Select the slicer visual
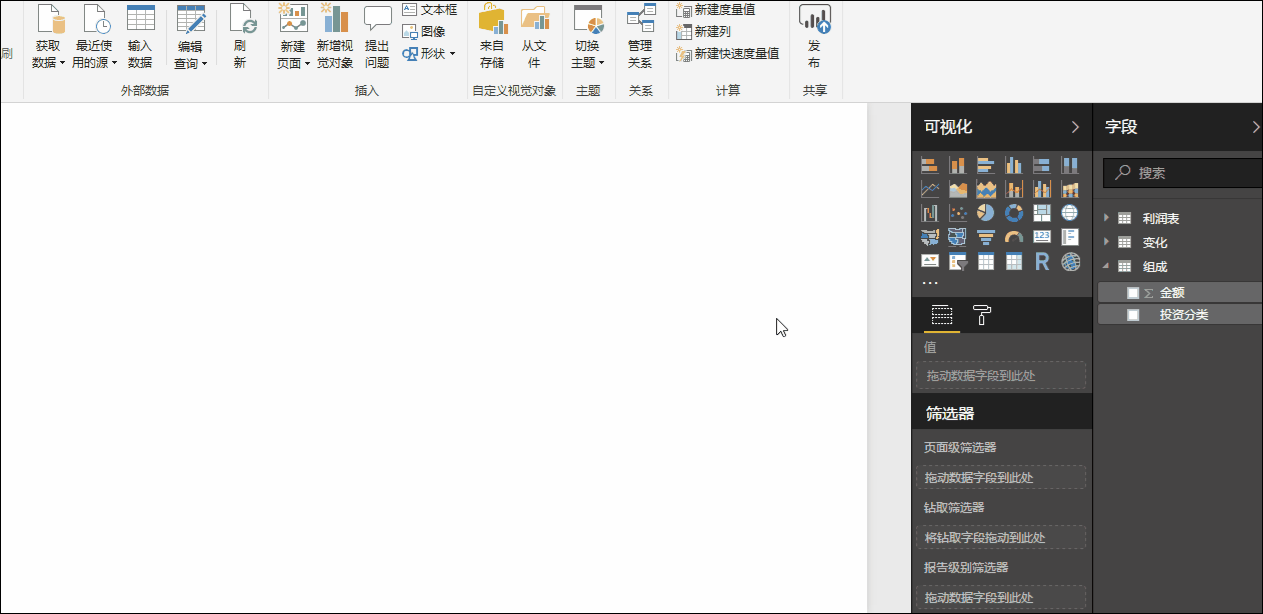Screen dimensions: 1263x614 click(x=958, y=261)
